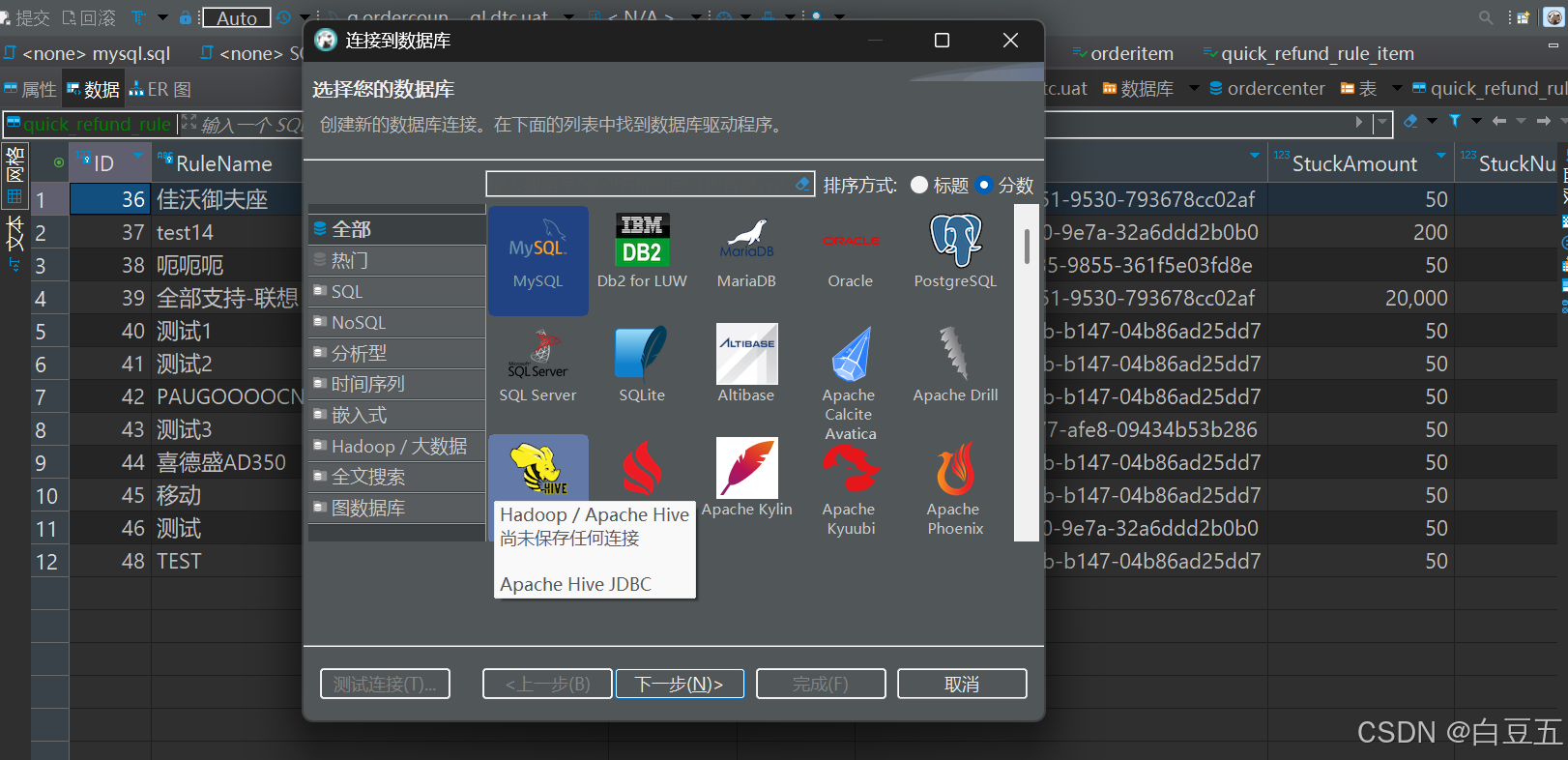Open the new perspective icon in the top-right toolbar
Screen dimensions: 1568x760
point(1524,17)
